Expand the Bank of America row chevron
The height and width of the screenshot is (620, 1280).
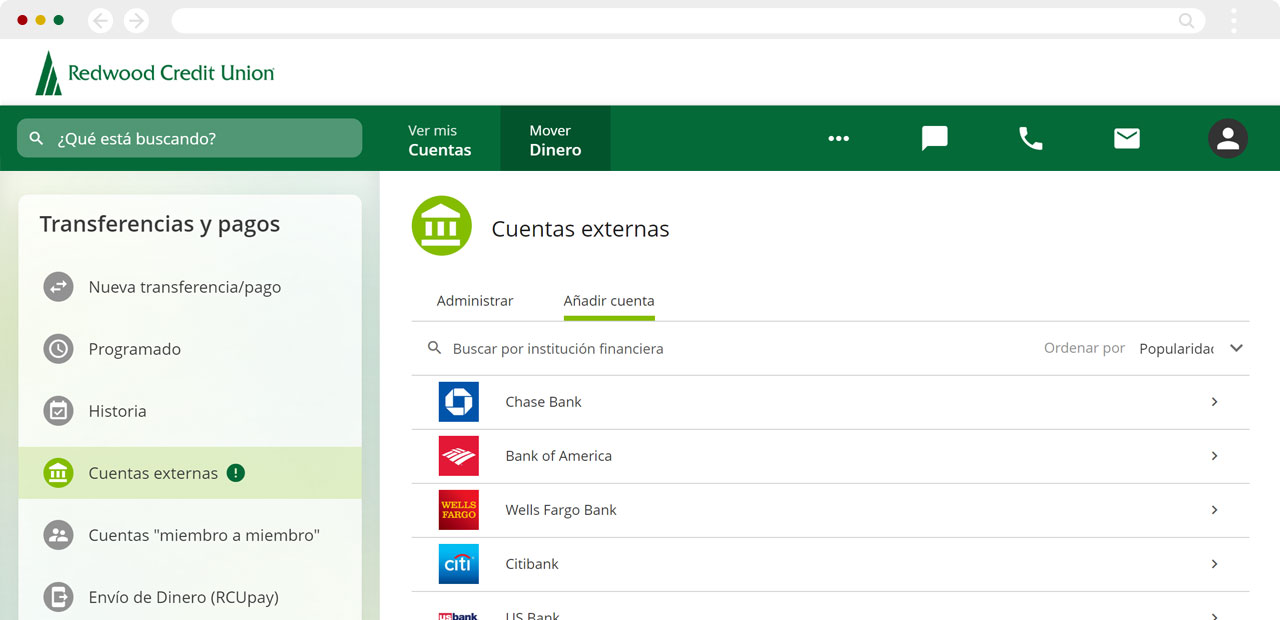pyautogui.click(x=1214, y=456)
